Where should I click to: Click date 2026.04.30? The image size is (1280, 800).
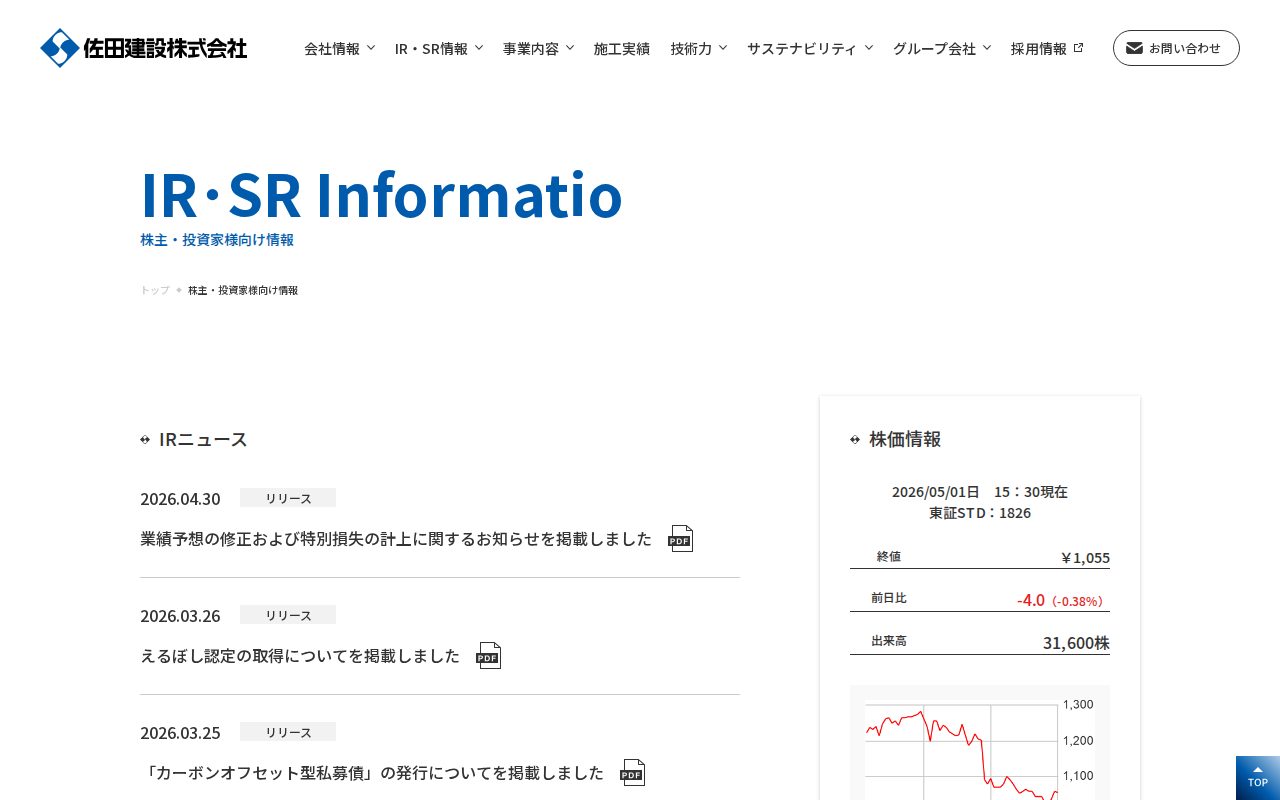coord(180,499)
